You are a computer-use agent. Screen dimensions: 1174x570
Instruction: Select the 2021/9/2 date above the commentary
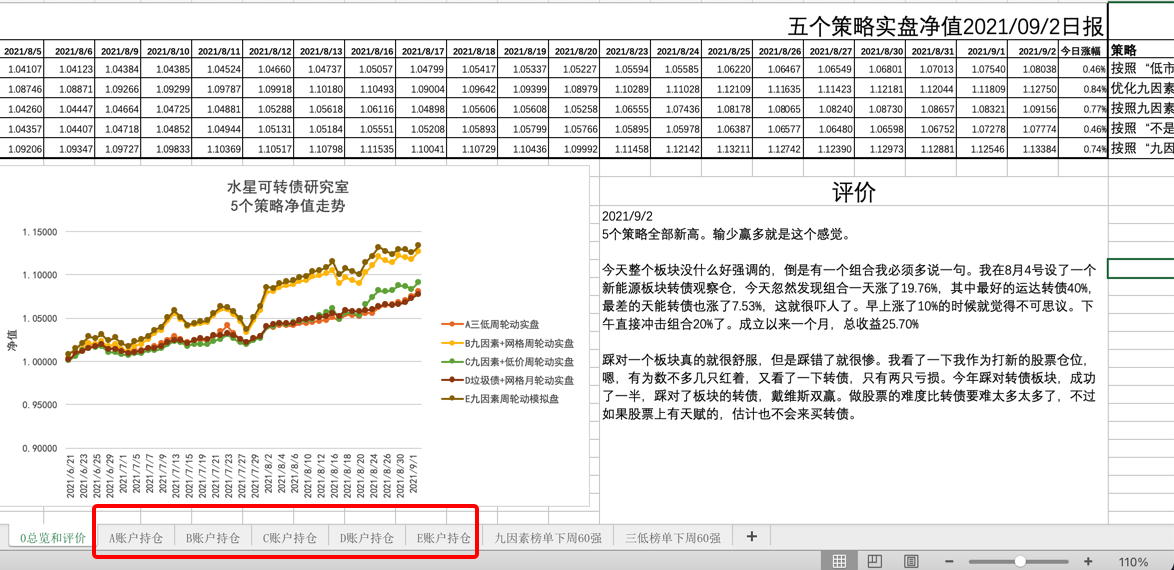[x=627, y=216]
